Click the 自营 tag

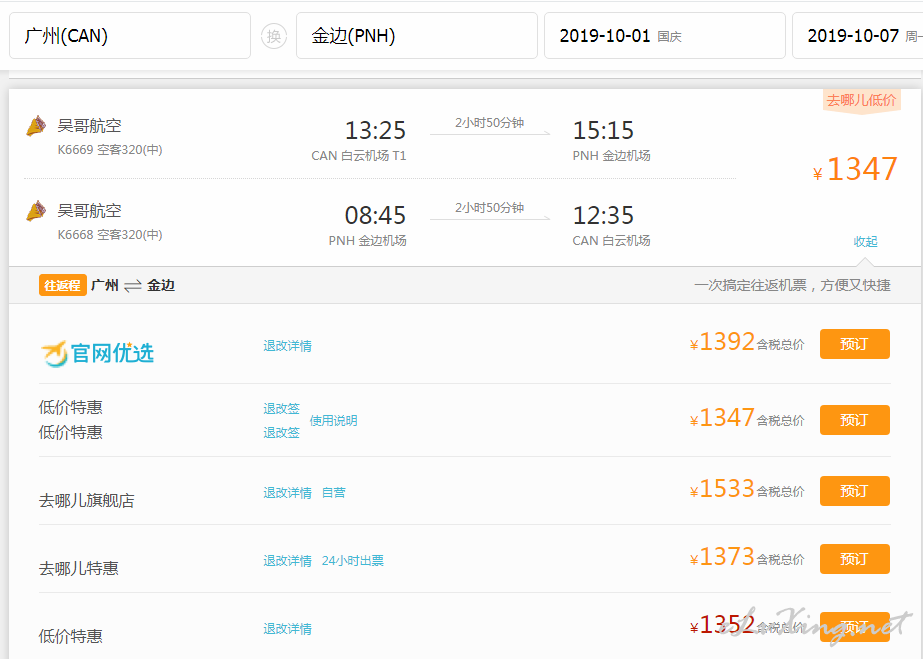(334, 492)
